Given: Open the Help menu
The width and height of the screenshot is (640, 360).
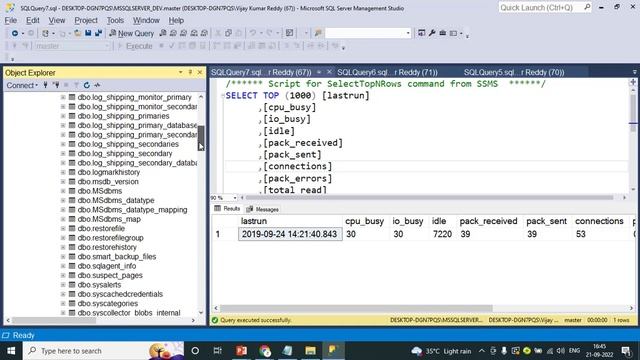Looking at the screenshot, I should tap(176, 20).
